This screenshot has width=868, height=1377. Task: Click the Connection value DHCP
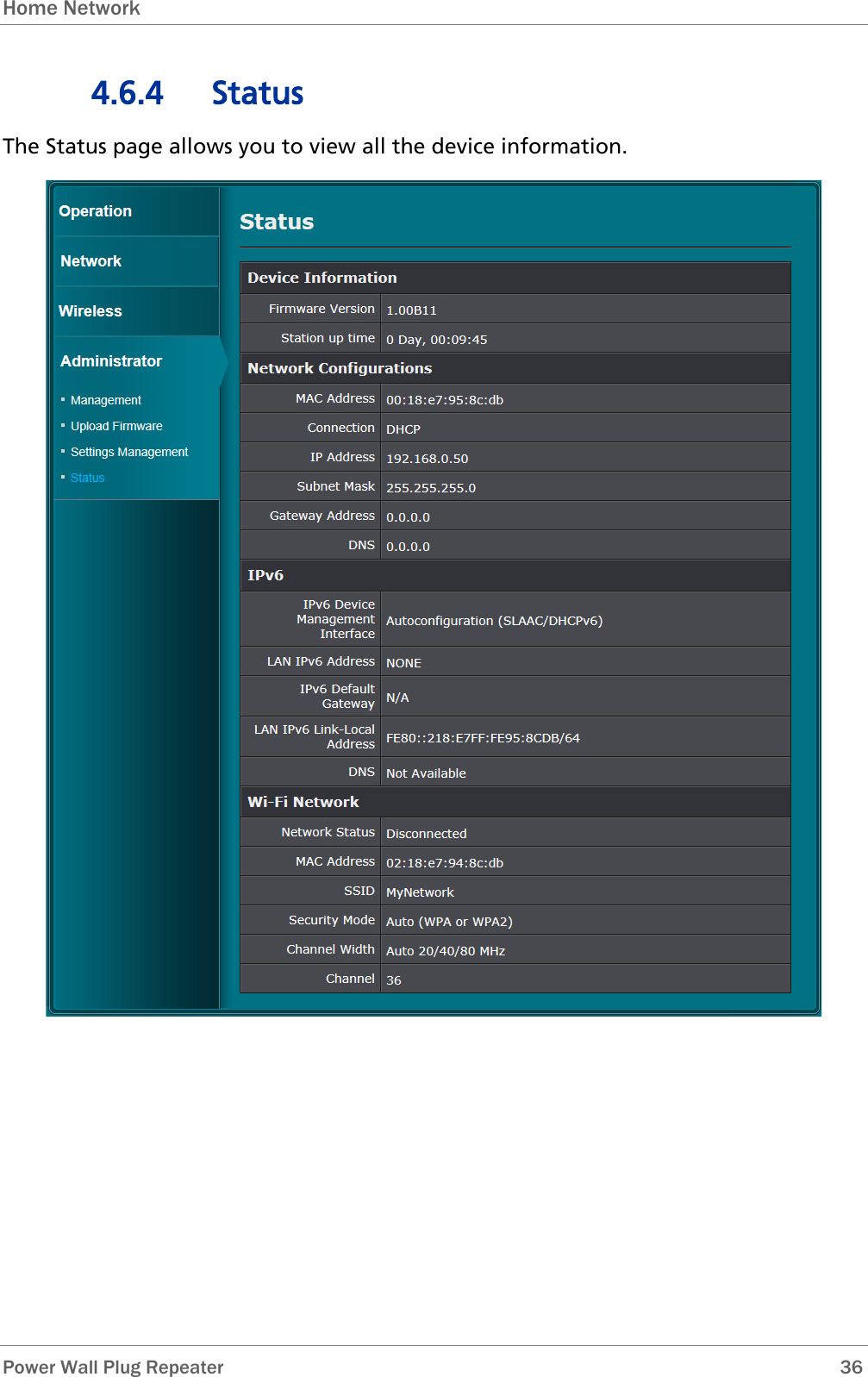[403, 429]
